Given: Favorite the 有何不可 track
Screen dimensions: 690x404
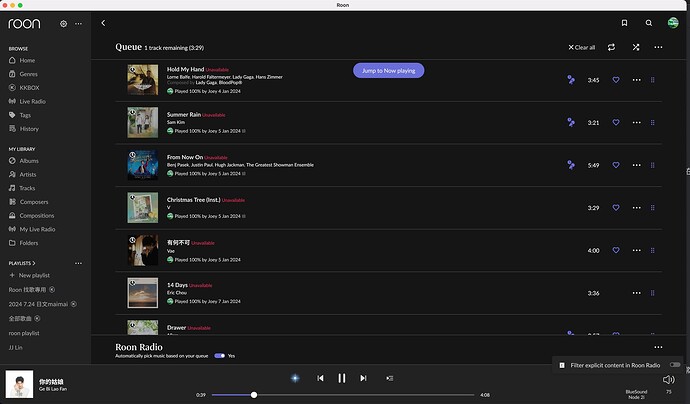Looking at the screenshot, I should pyautogui.click(x=616, y=250).
